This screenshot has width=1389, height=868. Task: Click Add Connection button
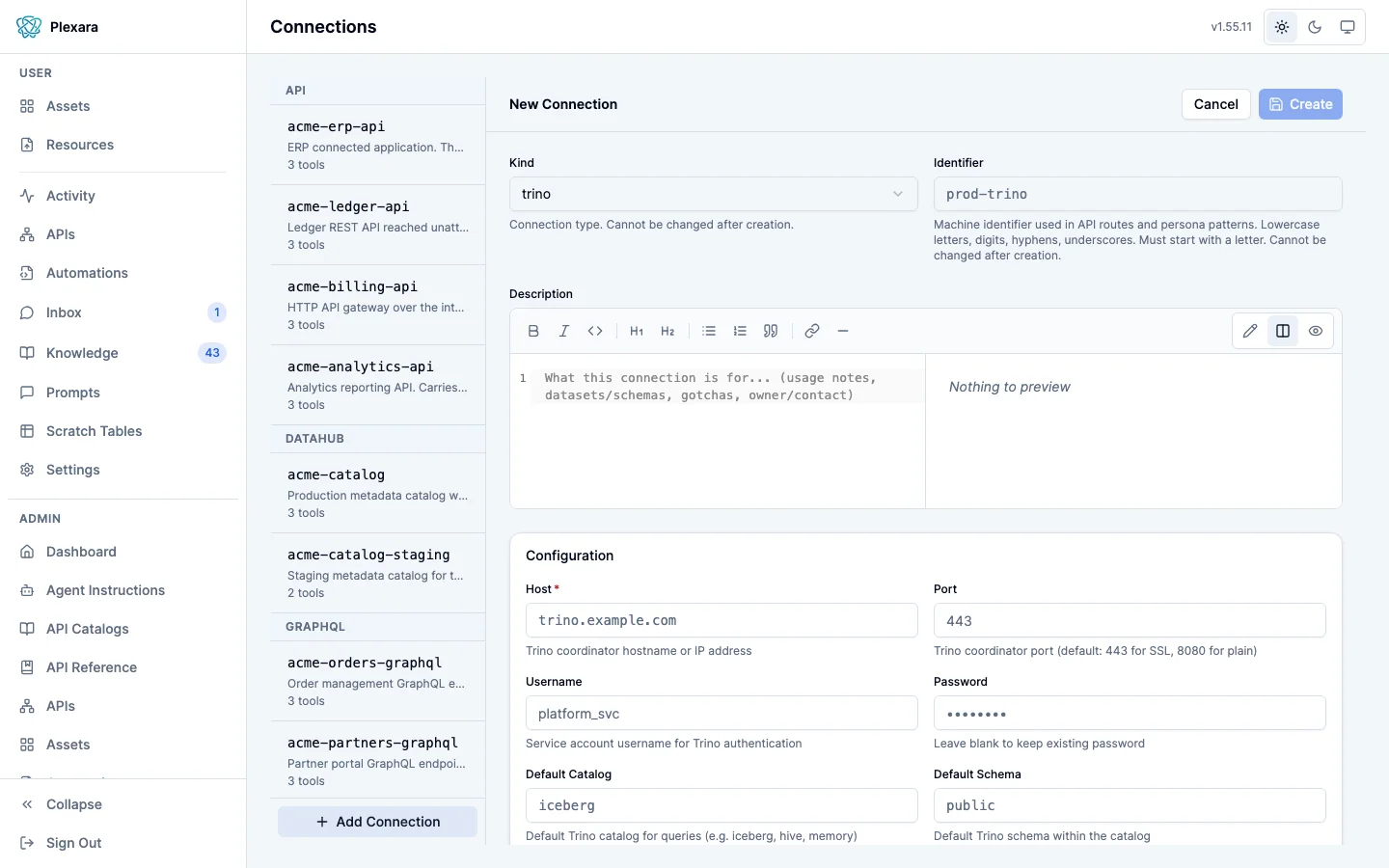[x=377, y=822]
